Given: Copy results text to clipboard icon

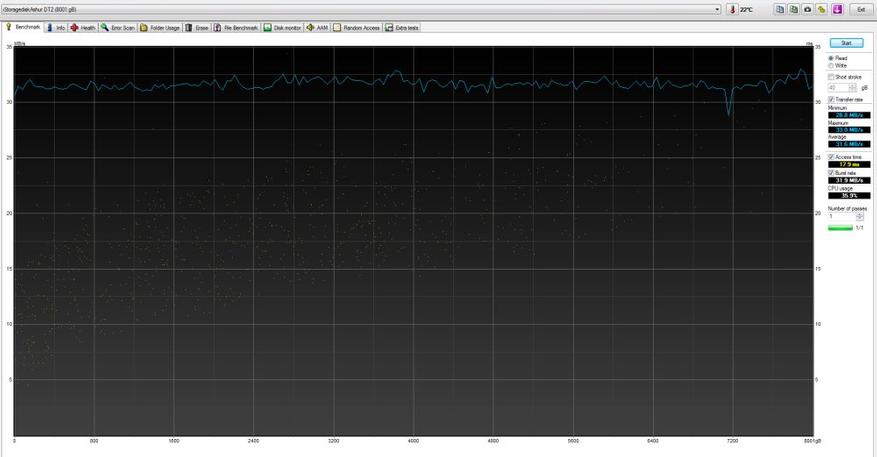Looking at the screenshot, I should pos(780,10).
